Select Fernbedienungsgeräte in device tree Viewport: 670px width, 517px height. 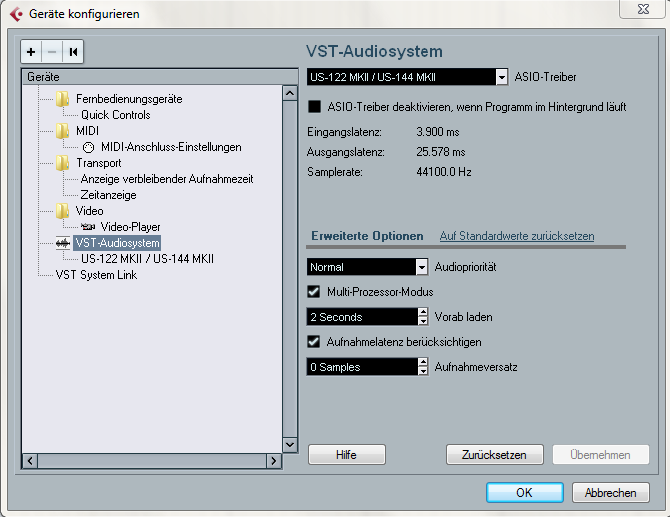click(x=129, y=99)
